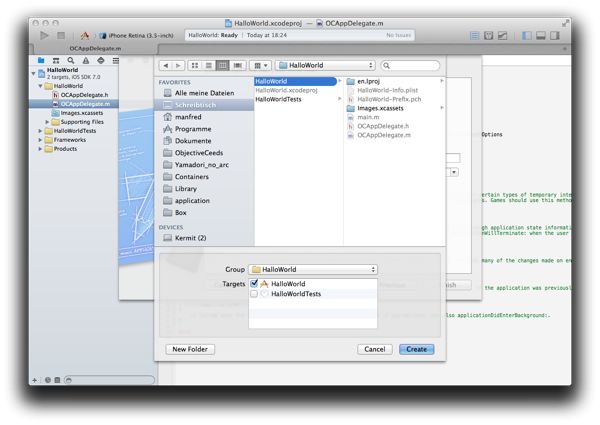Collapse the HalloWorld project root
Viewport: 600px width, 425px height.
(34, 73)
